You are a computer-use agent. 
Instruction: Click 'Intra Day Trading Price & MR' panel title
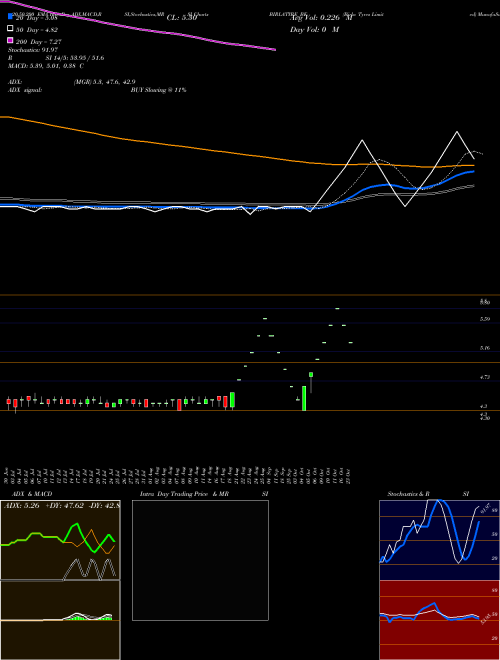(184, 494)
